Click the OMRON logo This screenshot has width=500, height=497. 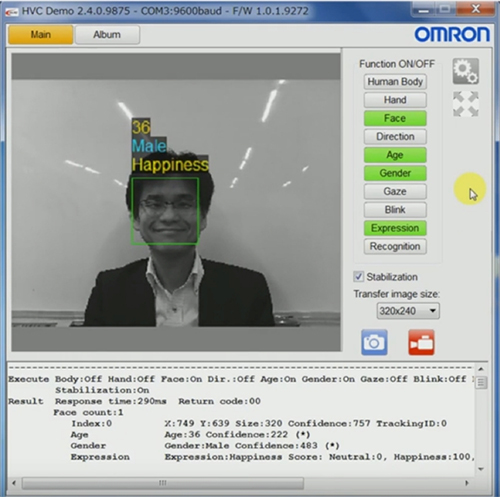(x=452, y=35)
